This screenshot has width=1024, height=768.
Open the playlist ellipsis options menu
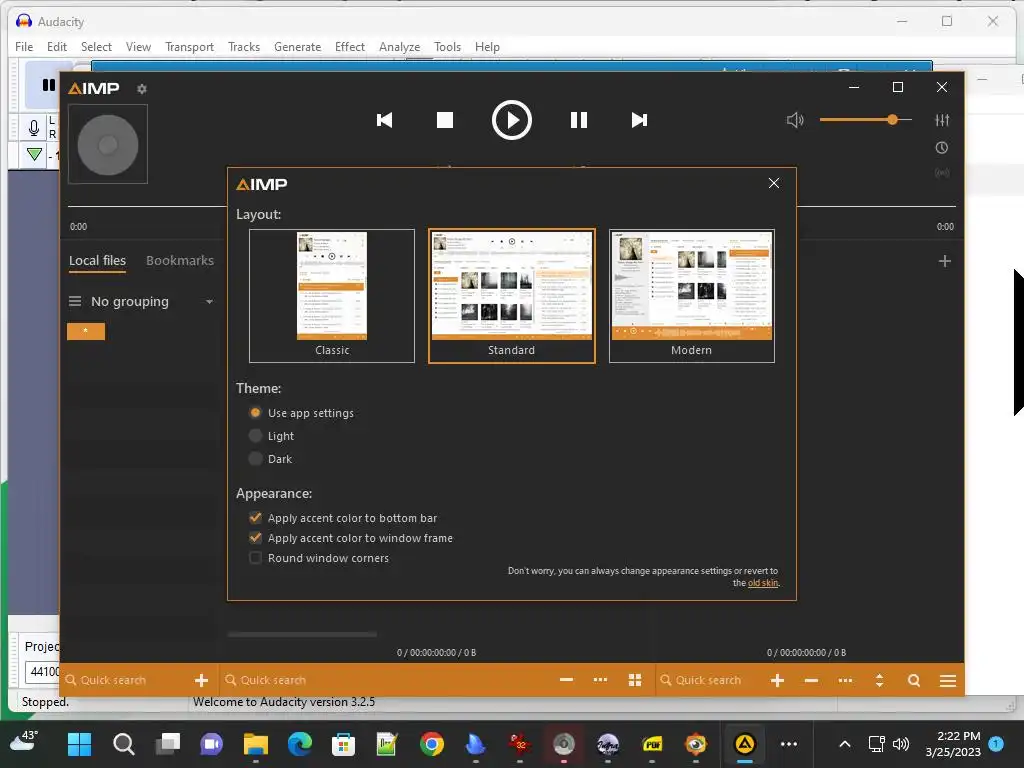[x=845, y=680]
